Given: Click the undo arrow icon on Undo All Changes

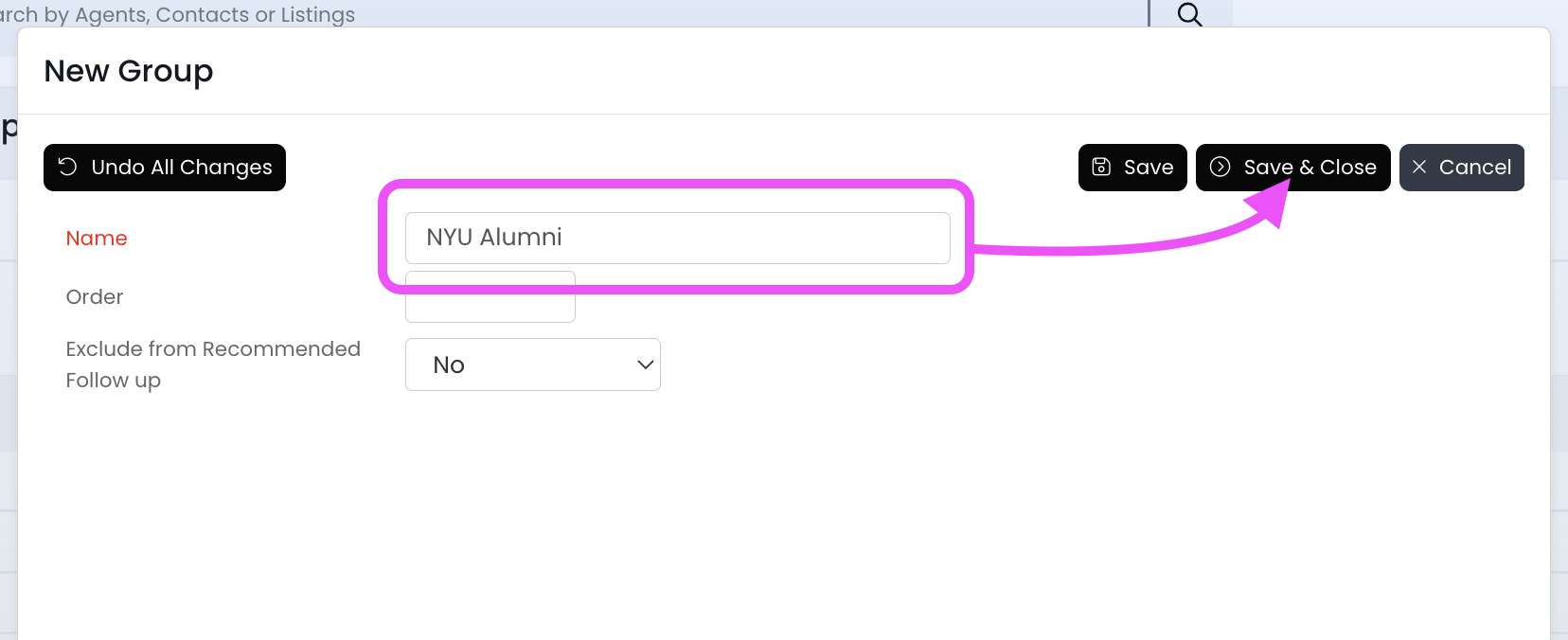Looking at the screenshot, I should coord(67,167).
